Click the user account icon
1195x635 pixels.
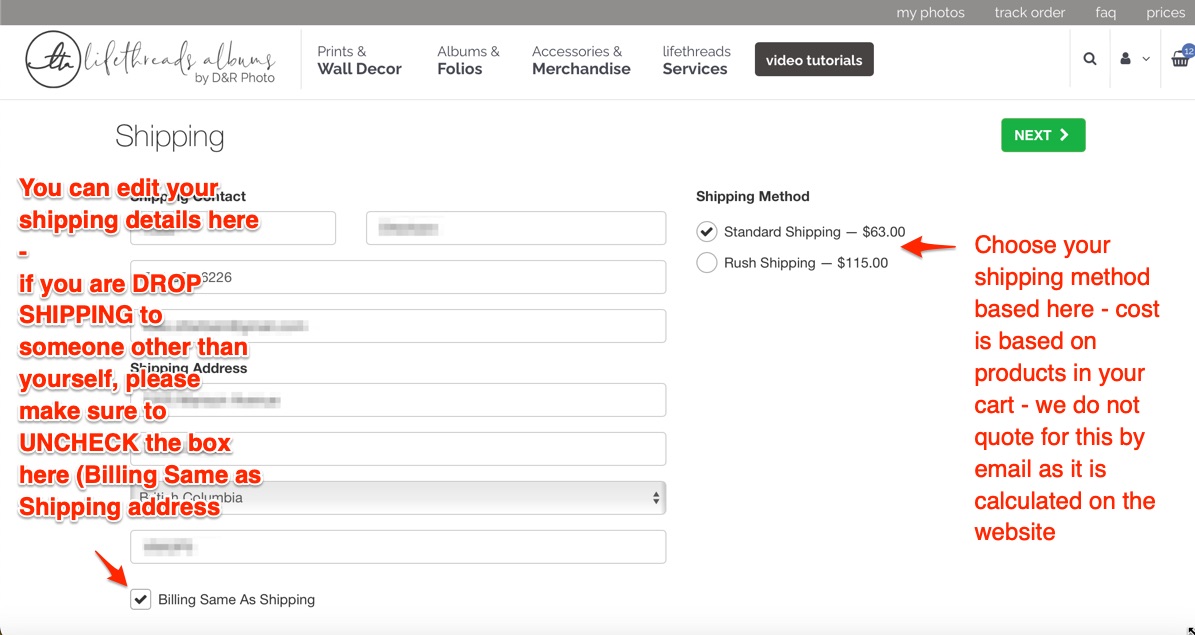pyautogui.click(x=1126, y=59)
